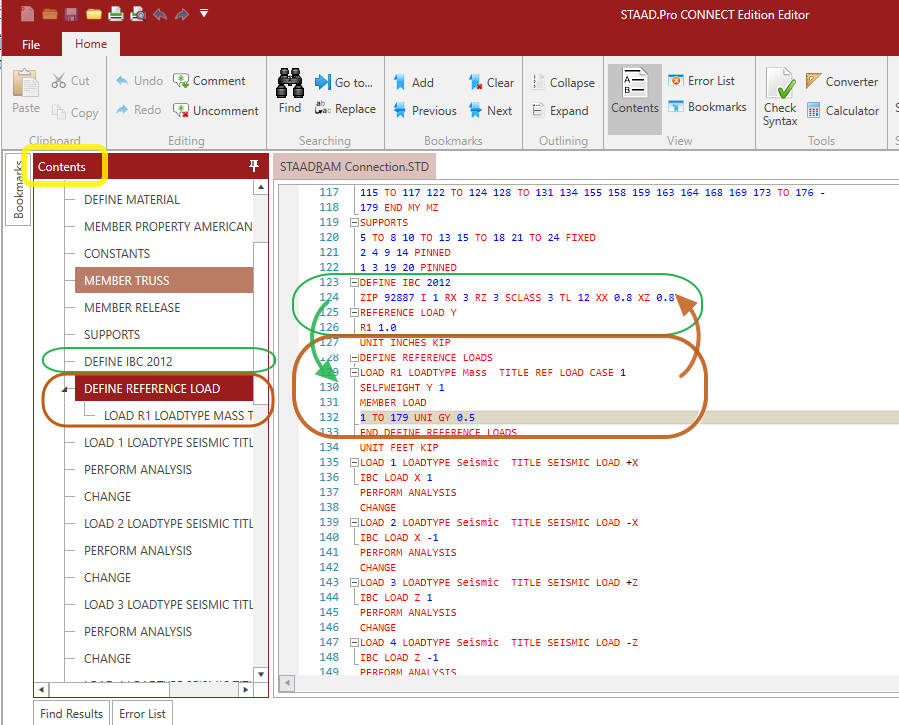Open the Calculator tool
This screenshot has height=725, width=899.
(x=838, y=110)
